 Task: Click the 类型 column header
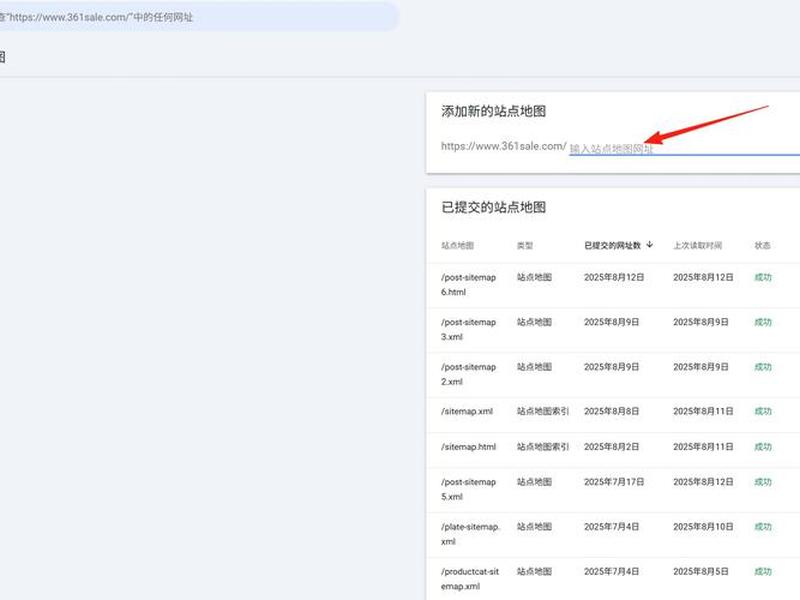click(525, 245)
